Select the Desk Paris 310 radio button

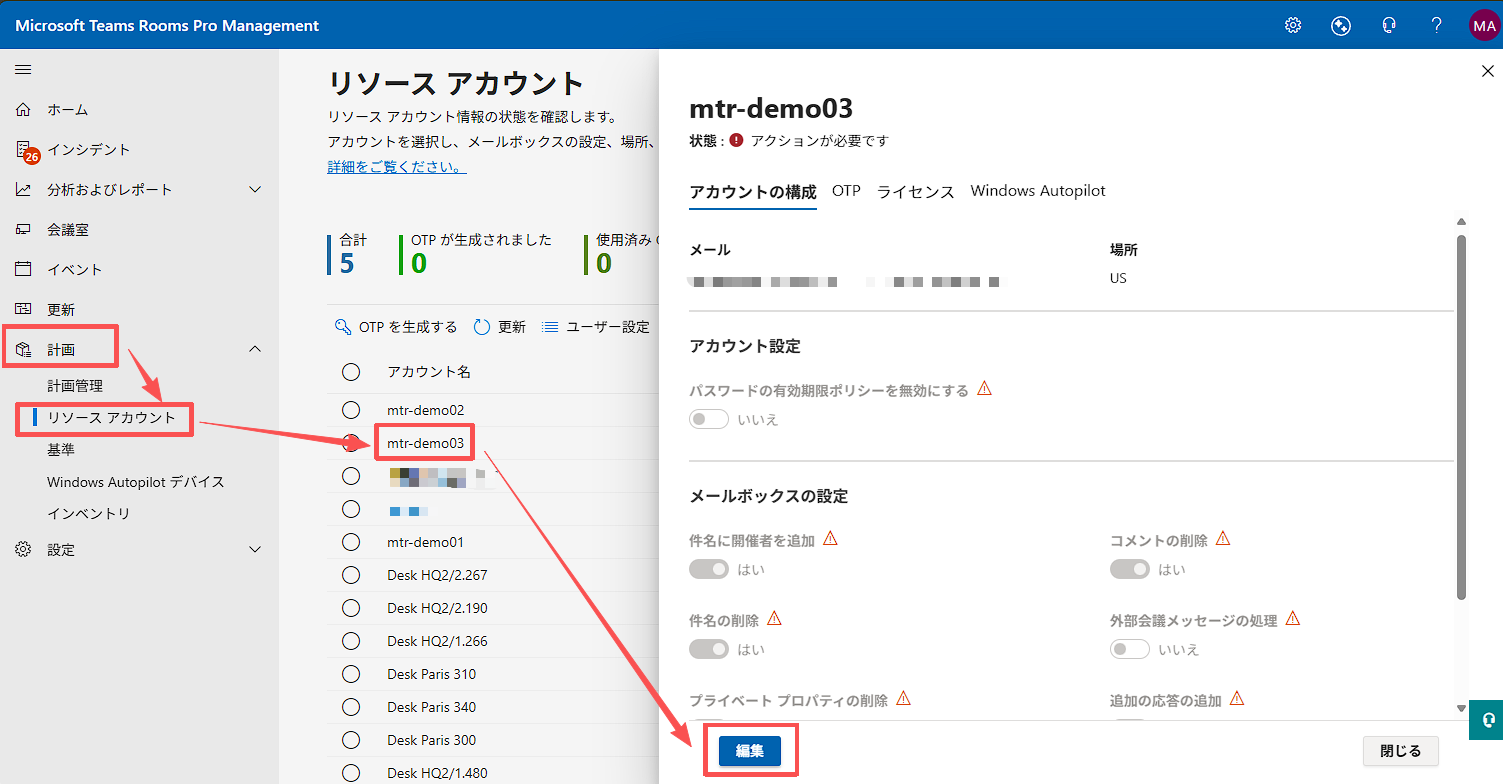(351, 674)
